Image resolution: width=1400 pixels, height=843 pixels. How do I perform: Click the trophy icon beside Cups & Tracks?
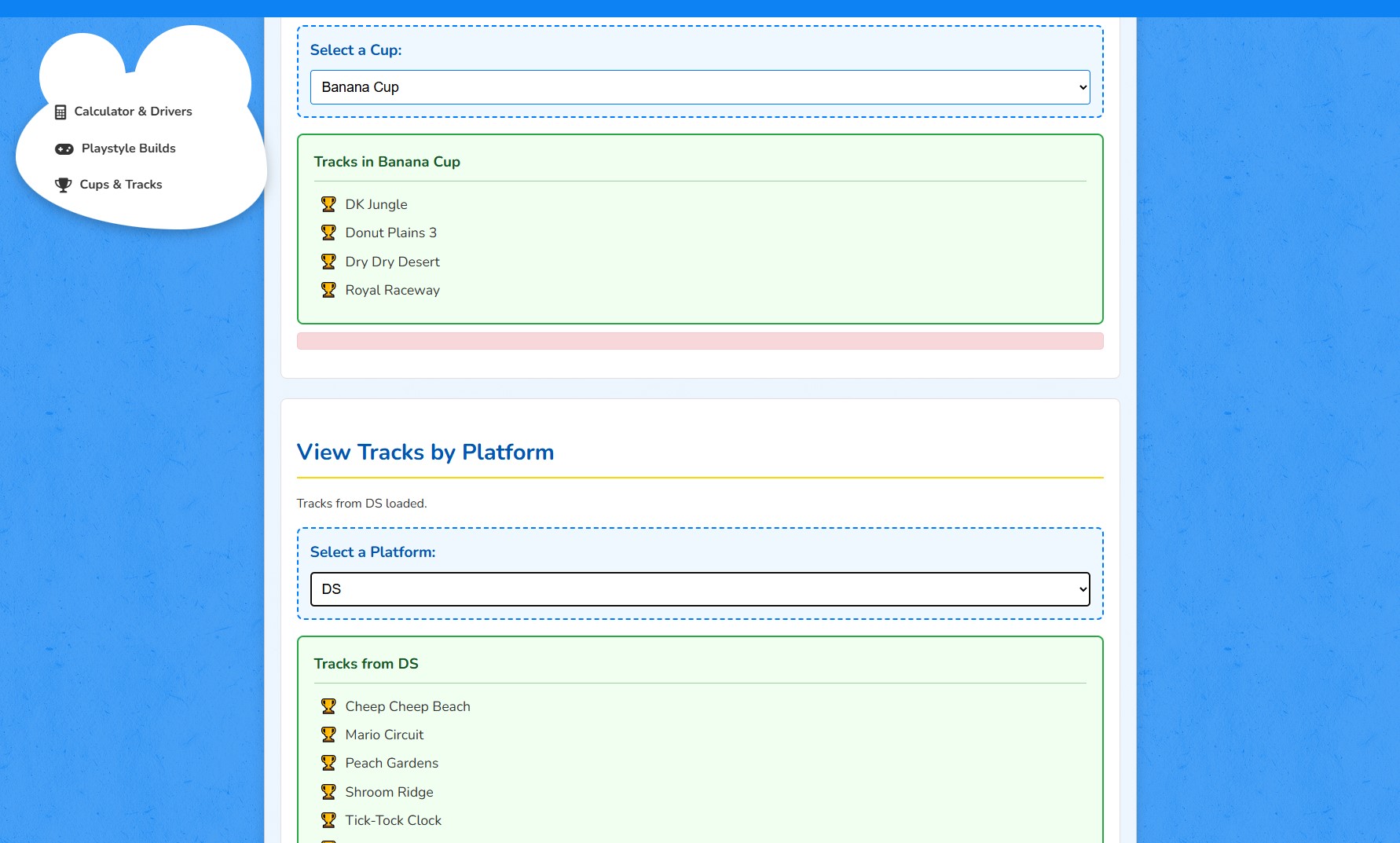tap(63, 185)
